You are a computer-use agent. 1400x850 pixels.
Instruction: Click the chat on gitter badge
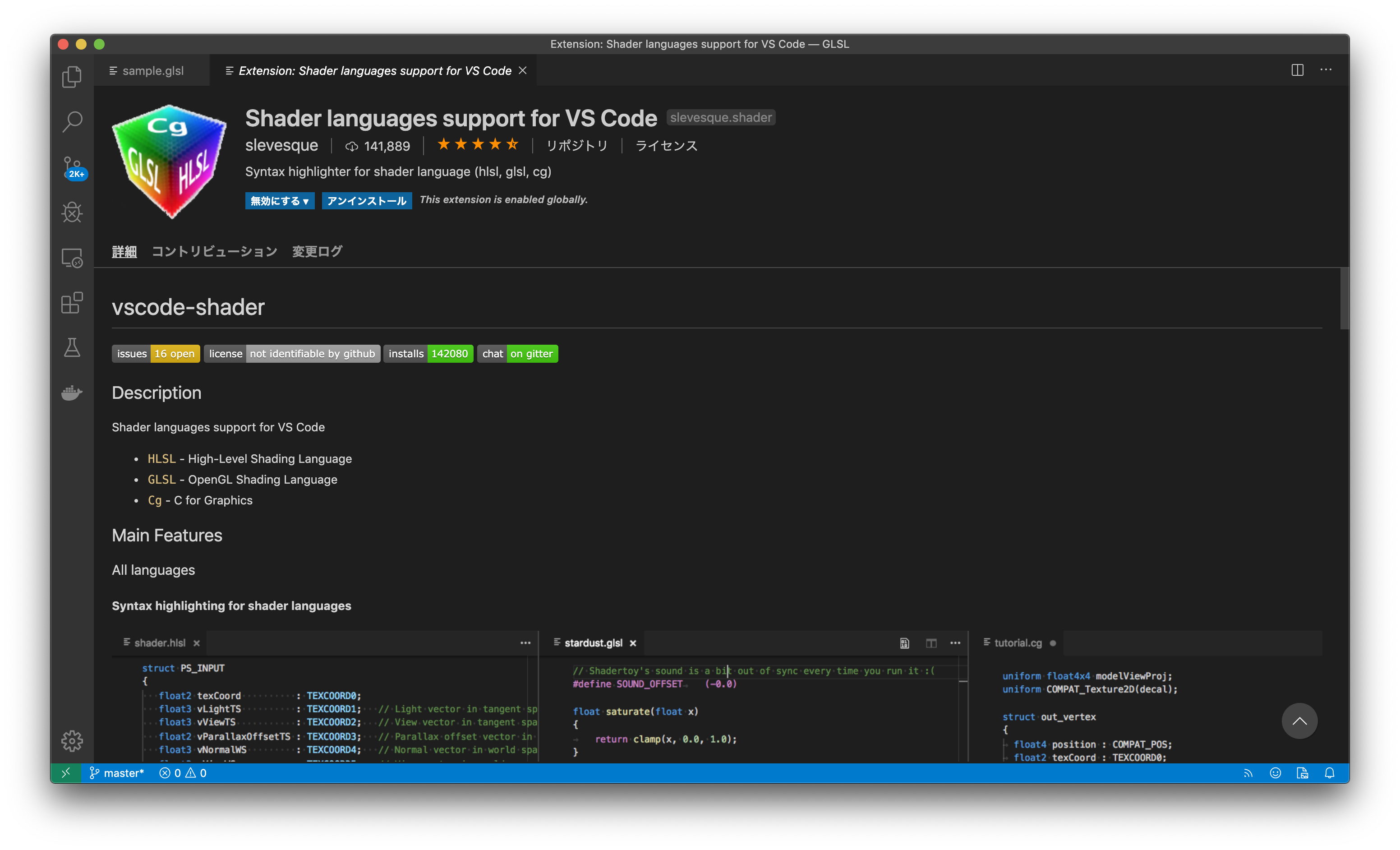click(x=518, y=353)
